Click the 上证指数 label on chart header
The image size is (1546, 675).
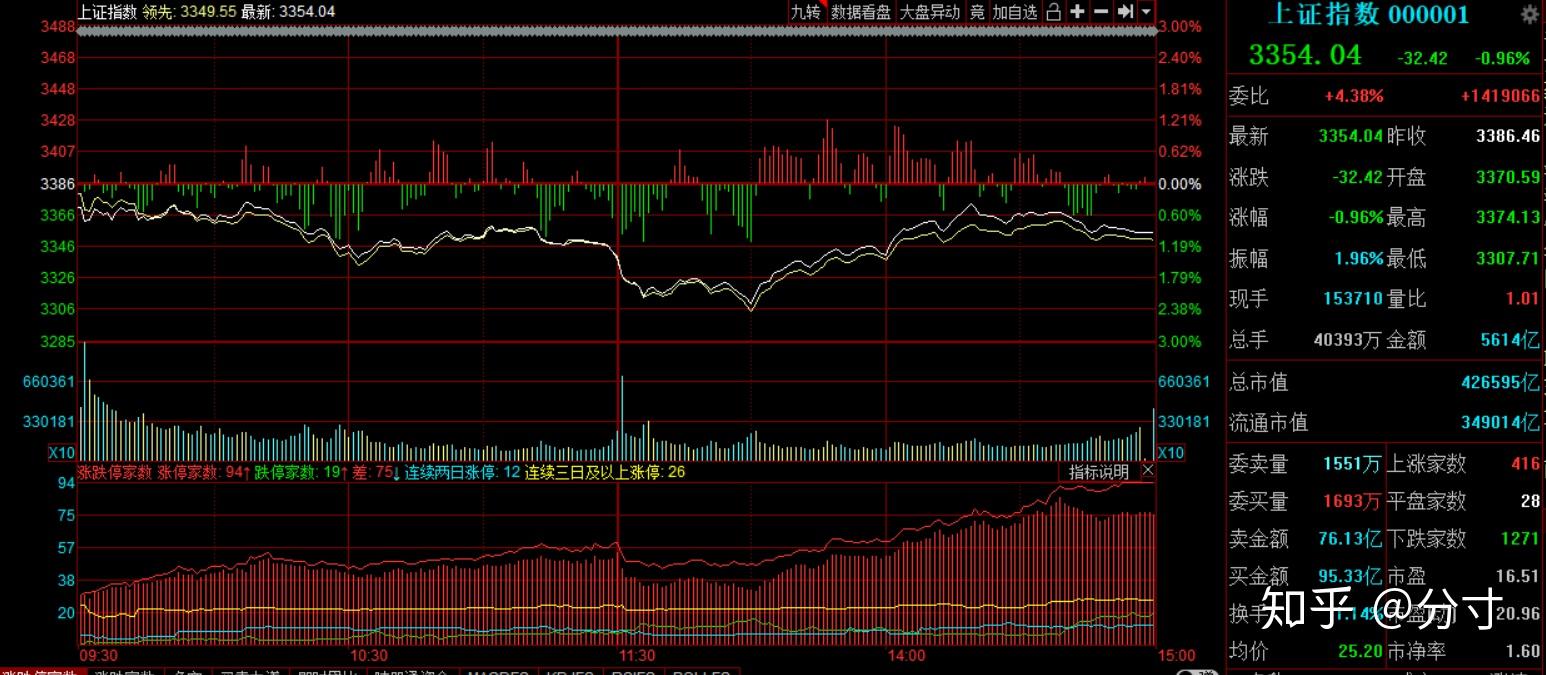[107, 12]
